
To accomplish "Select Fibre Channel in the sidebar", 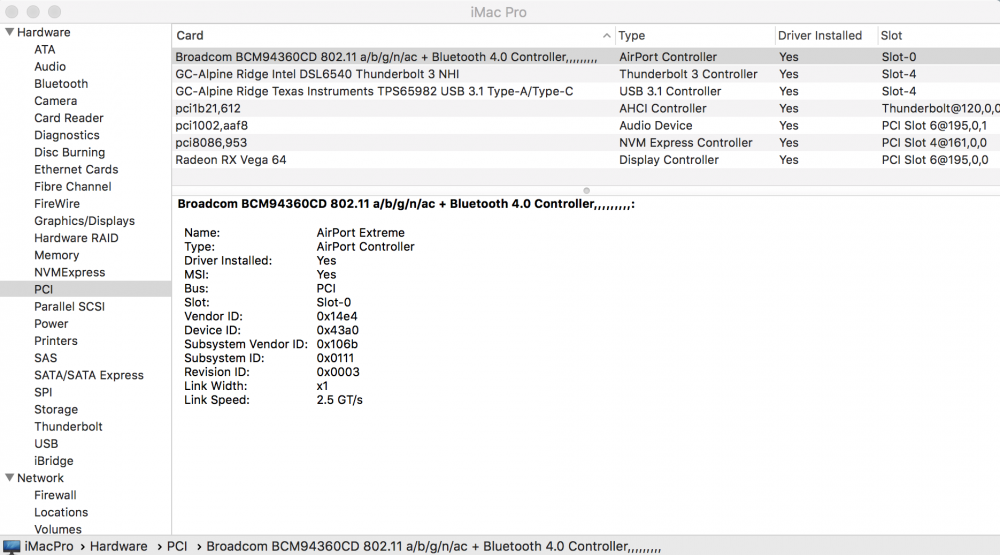I will tap(73, 186).
